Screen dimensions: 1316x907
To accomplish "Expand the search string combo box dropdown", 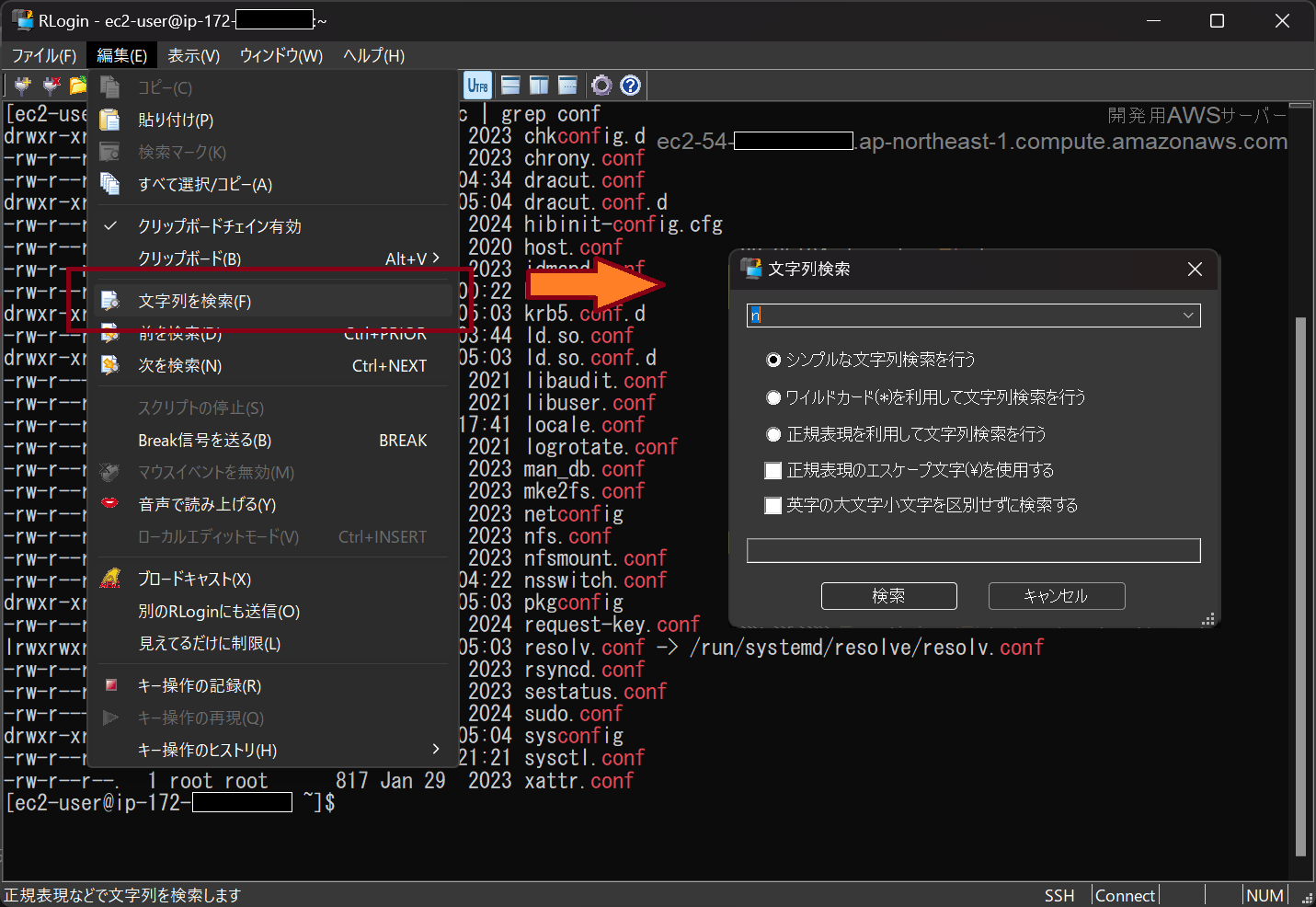I will click(x=1188, y=316).
